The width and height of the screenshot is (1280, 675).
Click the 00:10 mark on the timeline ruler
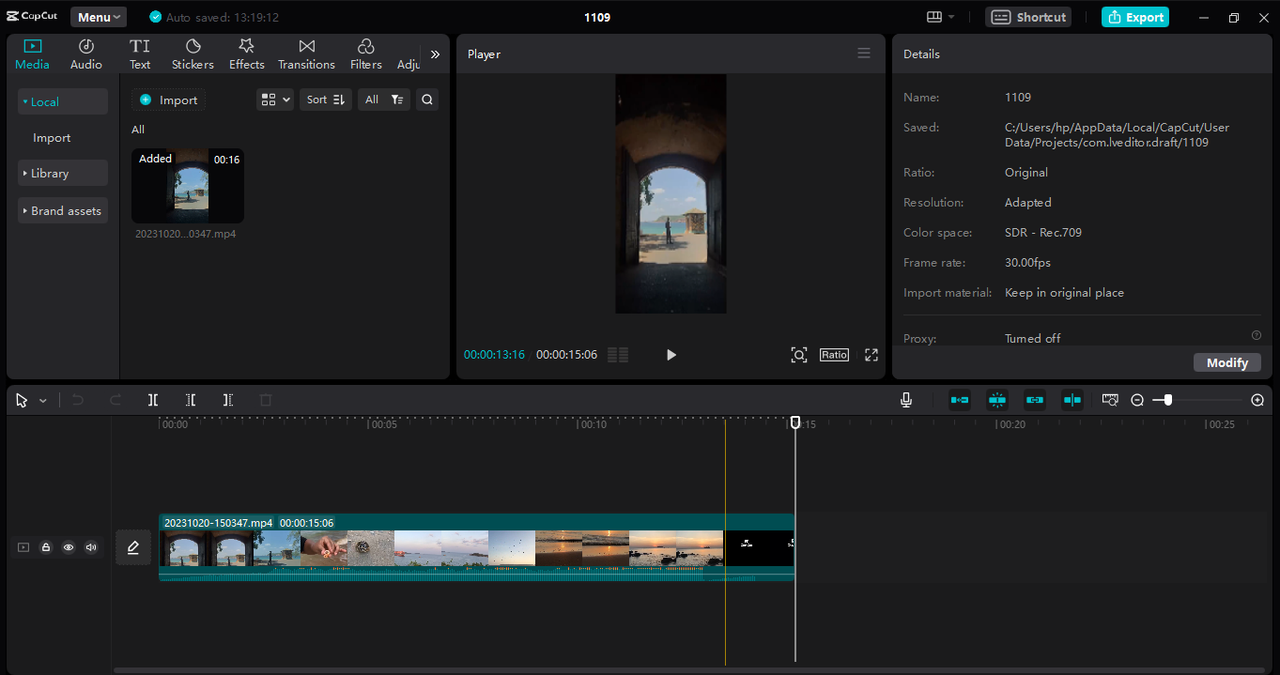(x=593, y=425)
